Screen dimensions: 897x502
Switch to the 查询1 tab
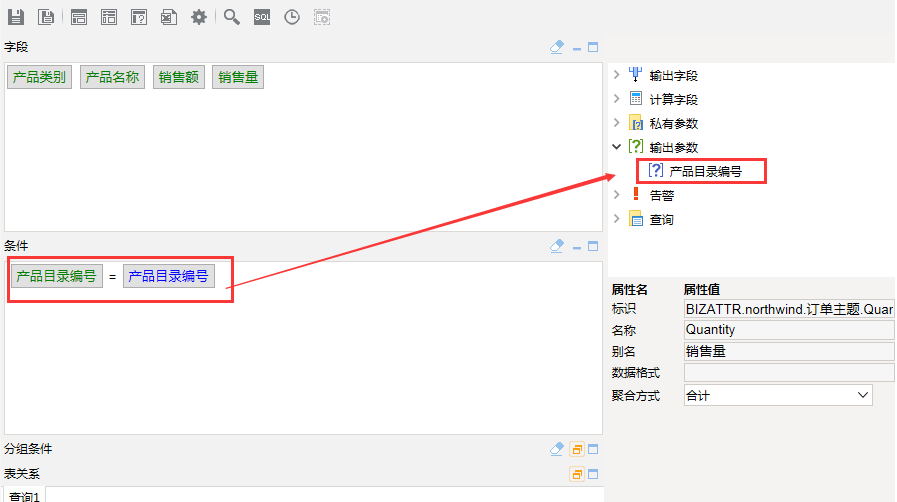25,496
